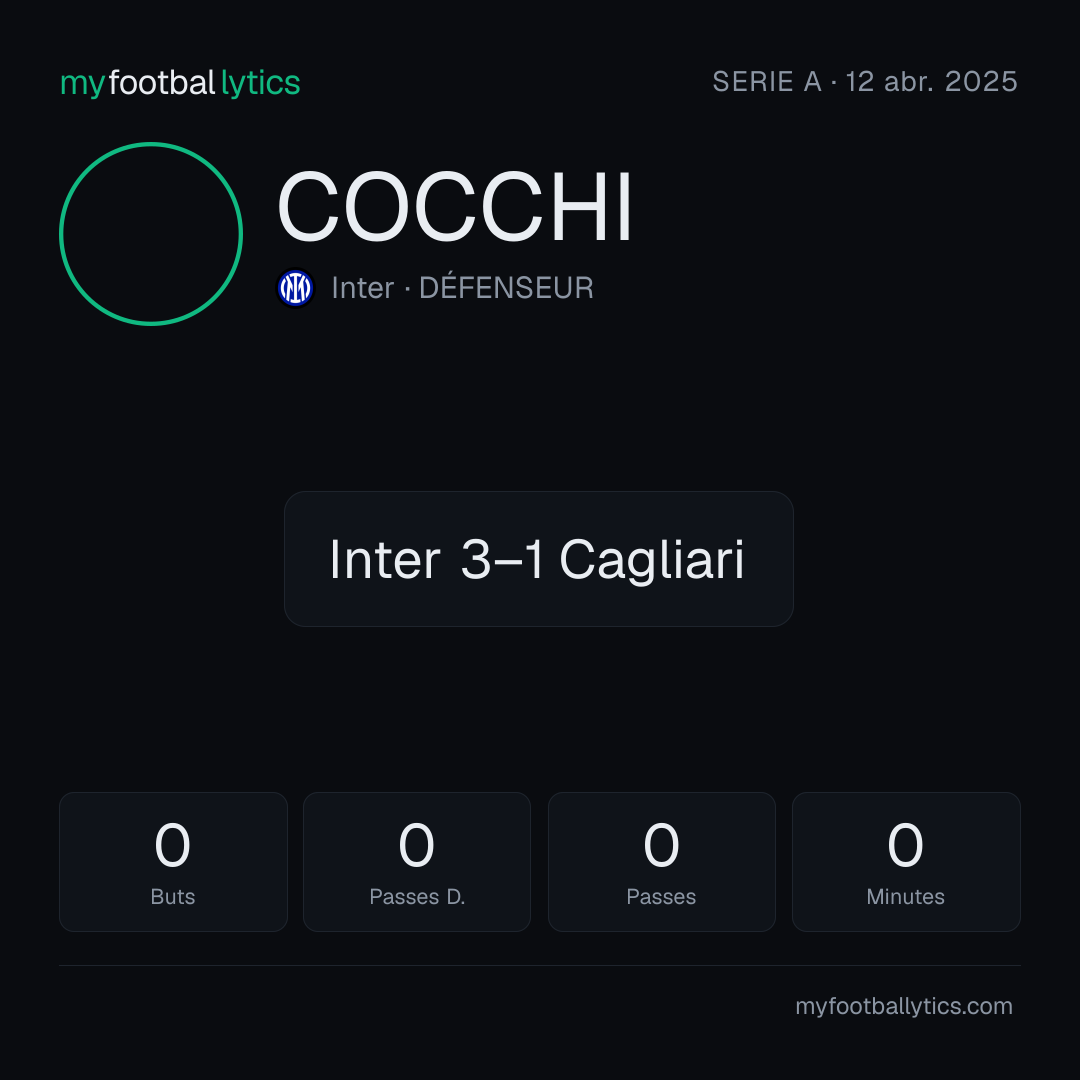The height and width of the screenshot is (1080, 1080).
Task: Click the zero value above Passes D.
Action: [417, 844]
